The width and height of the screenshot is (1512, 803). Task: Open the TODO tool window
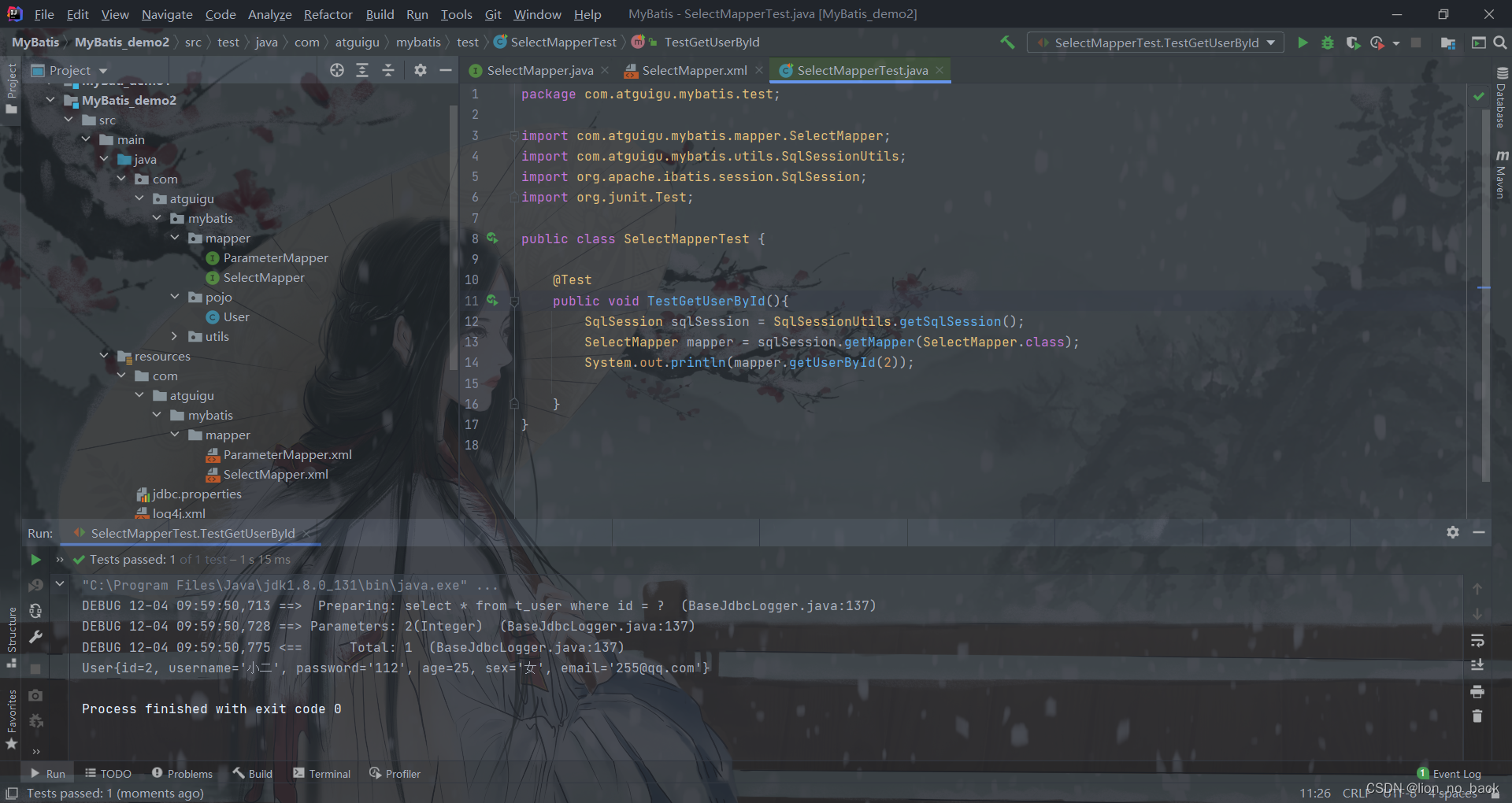tap(108, 774)
